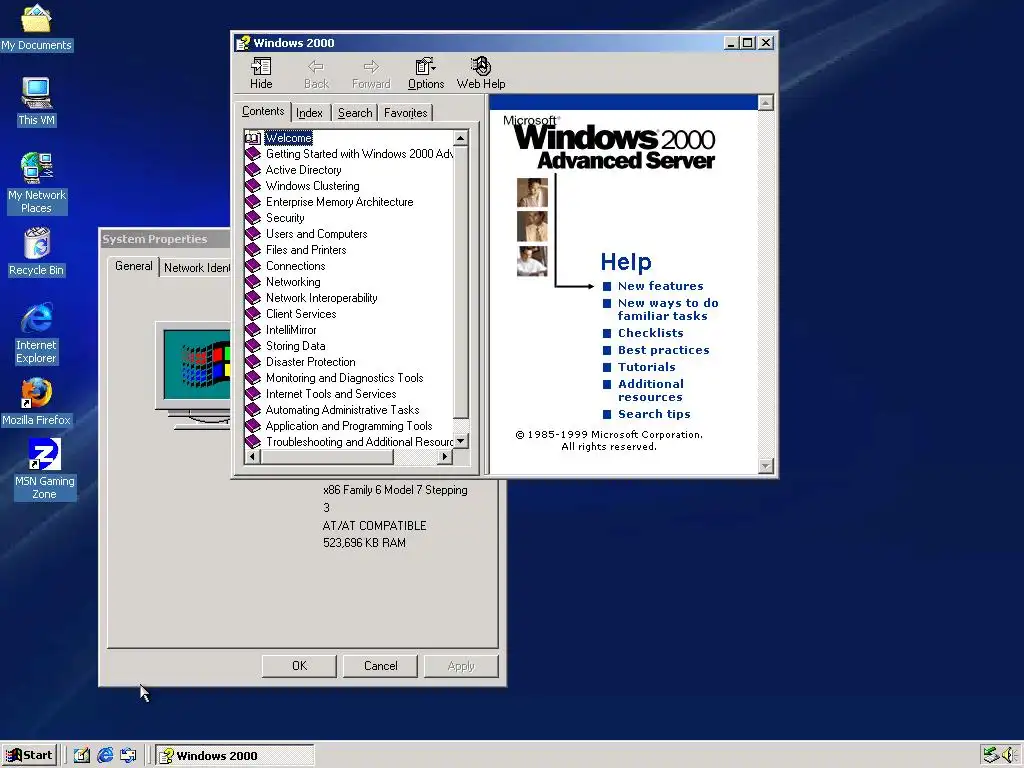Switch to the Index tab
Viewport: 1024px width, 768px height.
pyautogui.click(x=310, y=113)
